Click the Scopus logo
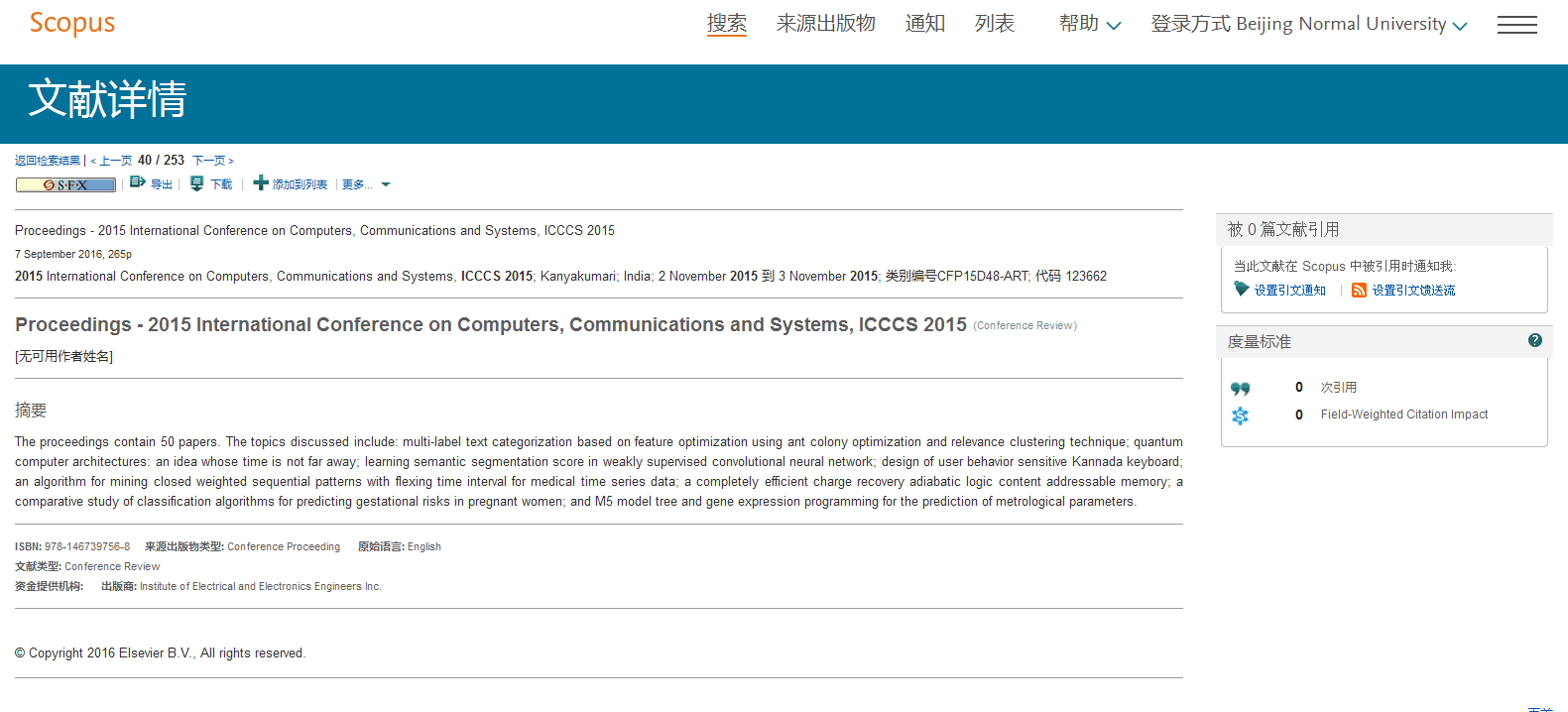 click(x=72, y=24)
